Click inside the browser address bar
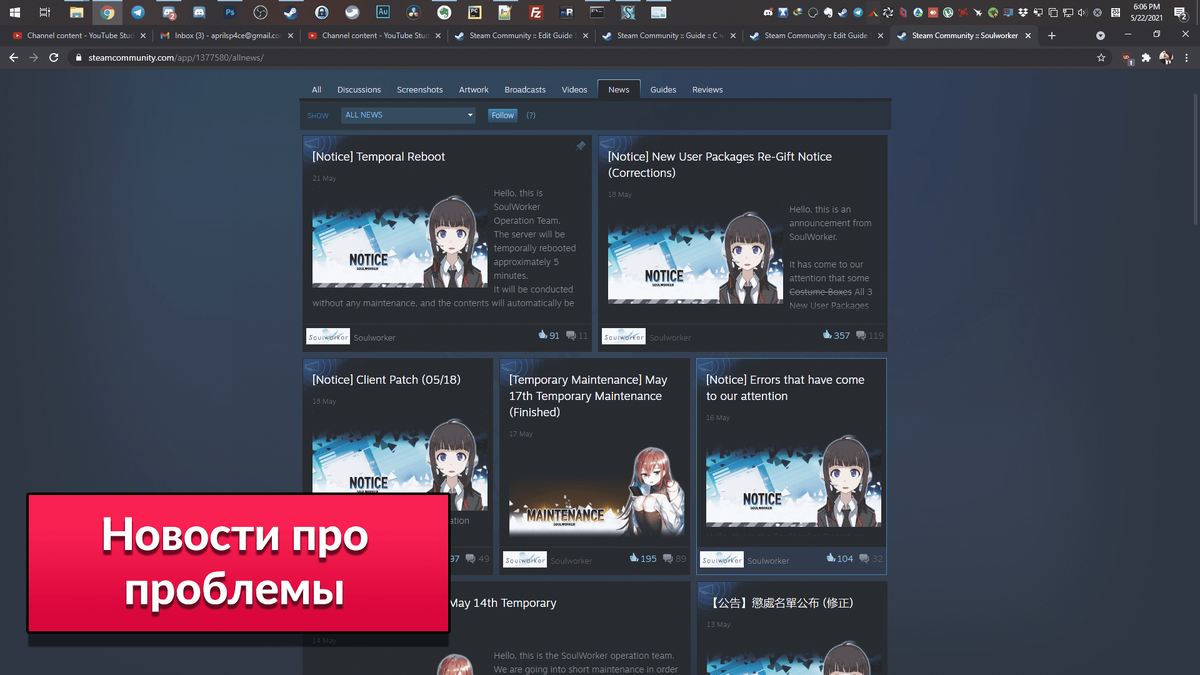Viewport: 1200px width, 675px height. click(400, 58)
